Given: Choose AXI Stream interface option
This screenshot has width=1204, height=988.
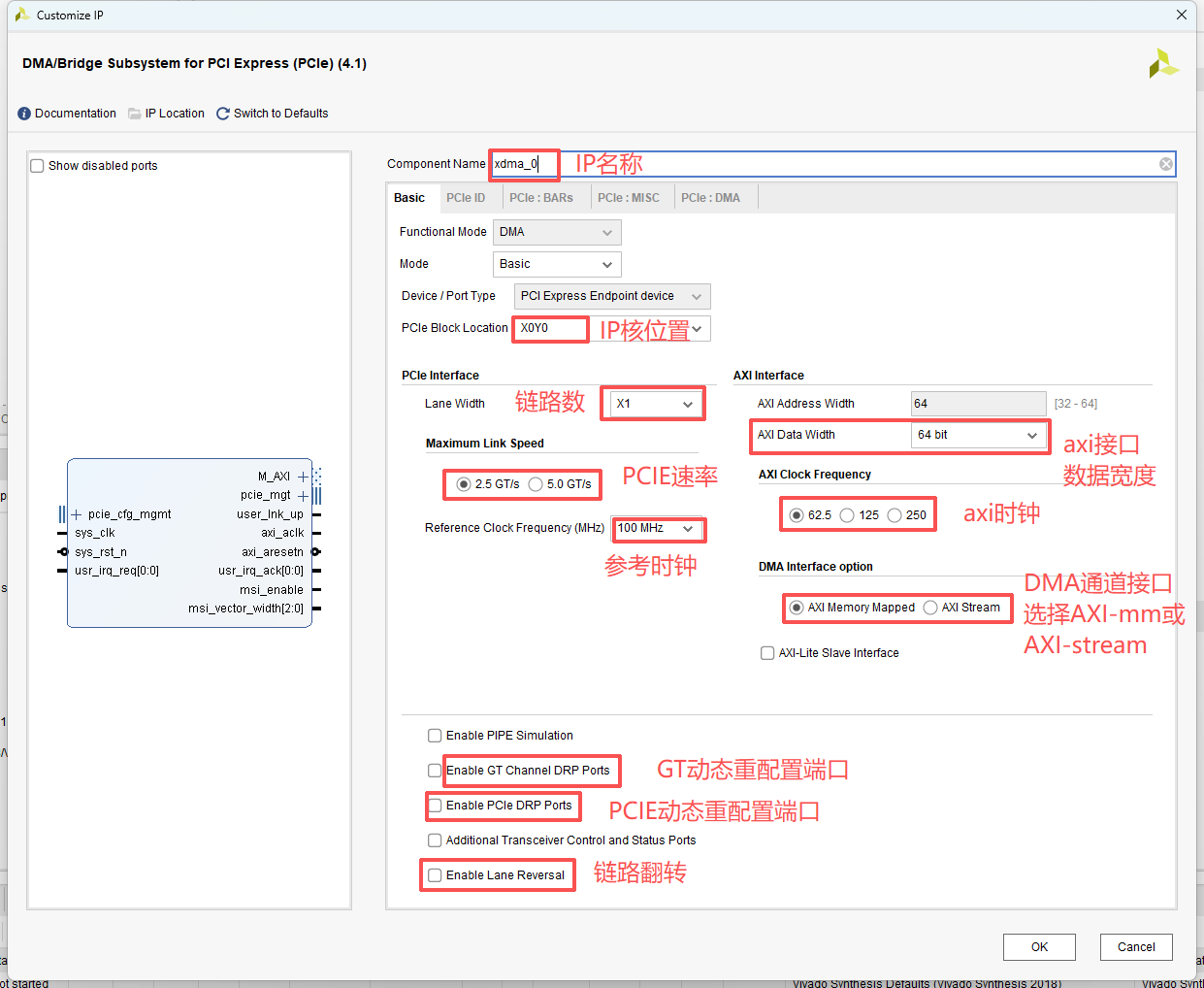Looking at the screenshot, I should [x=930, y=608].
